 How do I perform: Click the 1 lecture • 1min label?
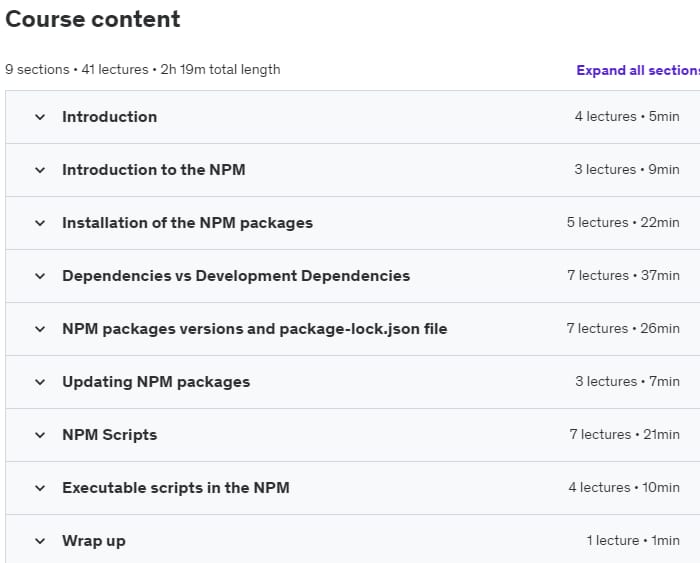coord(633,541)
